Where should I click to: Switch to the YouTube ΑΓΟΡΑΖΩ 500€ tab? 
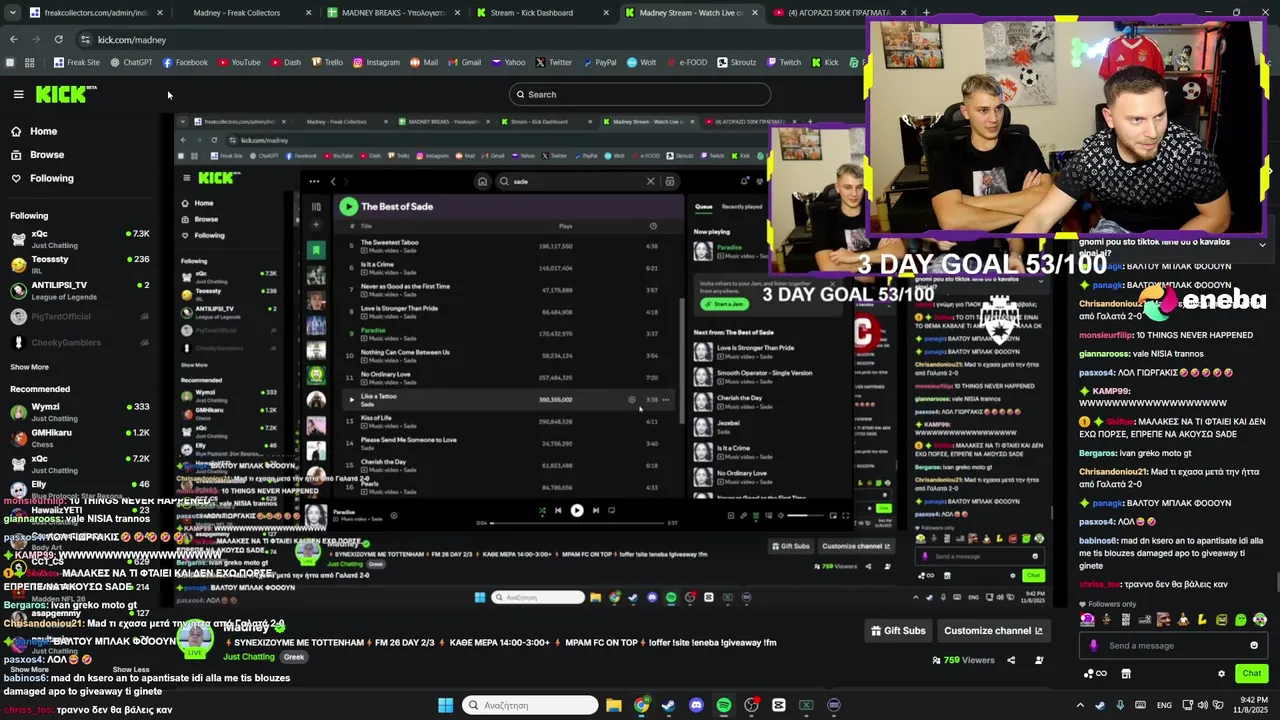840,13
